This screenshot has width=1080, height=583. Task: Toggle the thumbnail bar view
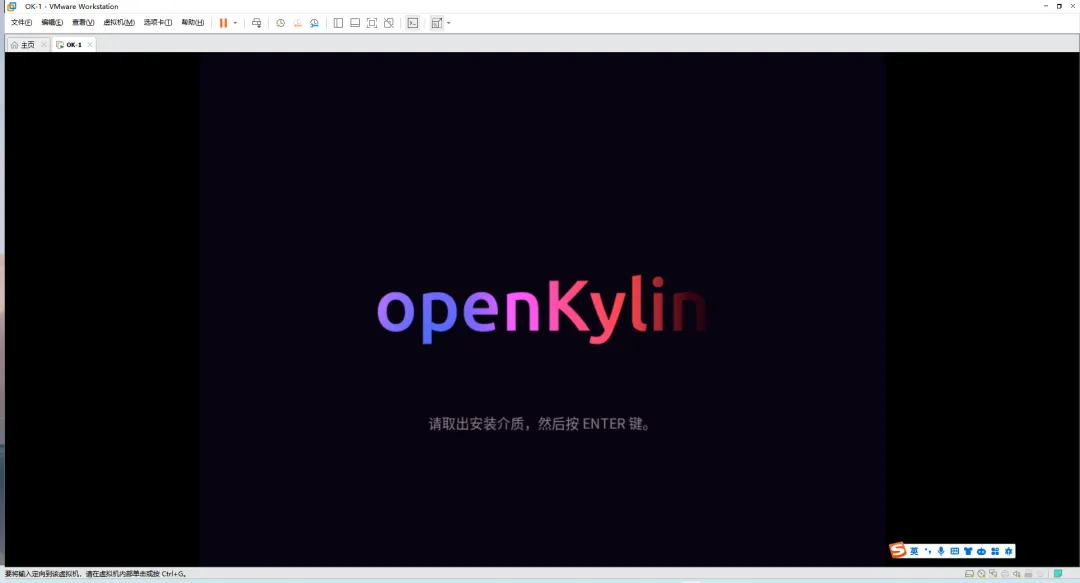coord(355,23)
